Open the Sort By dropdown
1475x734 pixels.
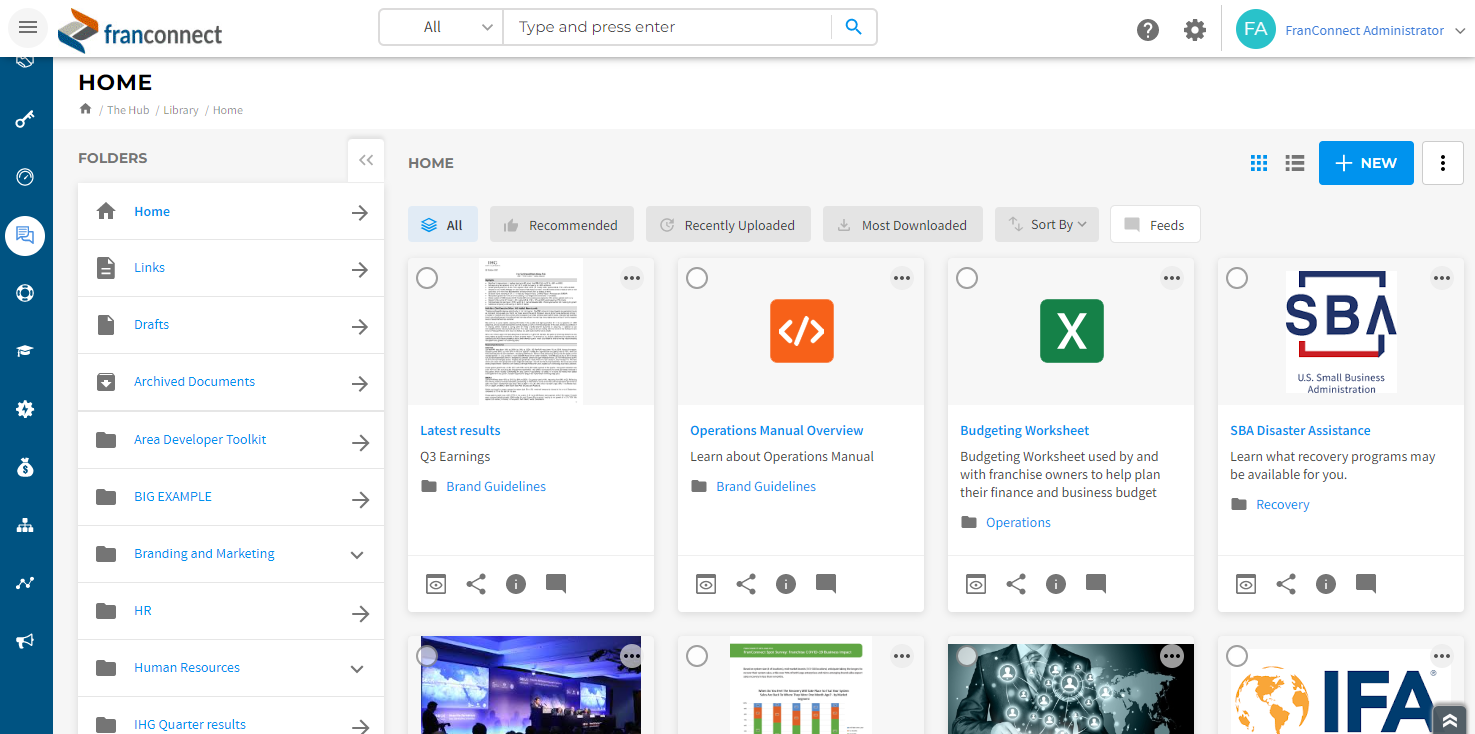click(1047, 225)
